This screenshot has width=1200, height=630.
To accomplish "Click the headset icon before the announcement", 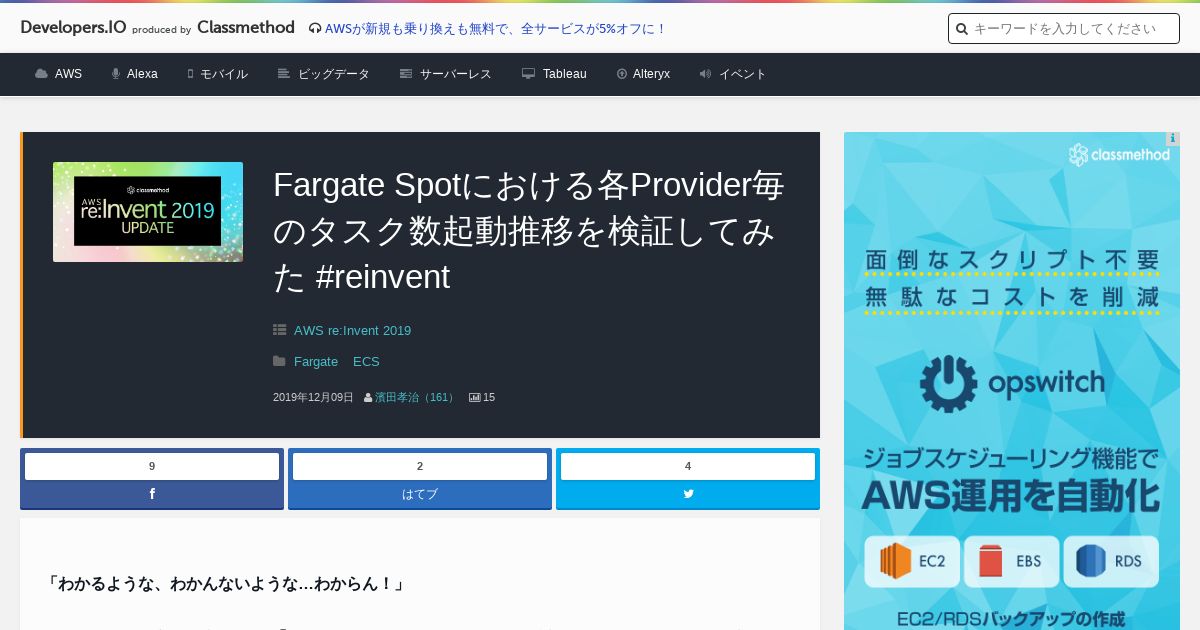I will [315, 29].
